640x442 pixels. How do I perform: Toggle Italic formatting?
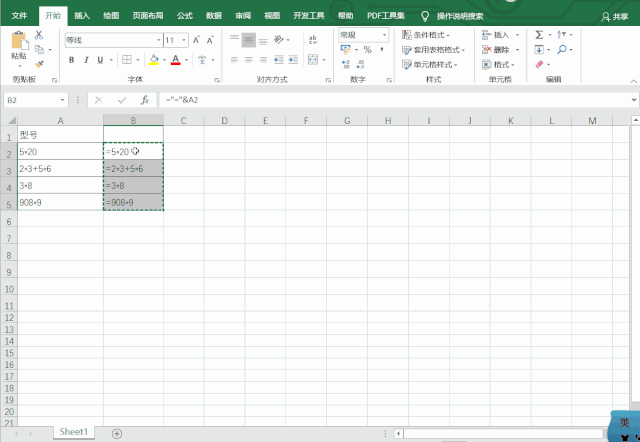86,60
